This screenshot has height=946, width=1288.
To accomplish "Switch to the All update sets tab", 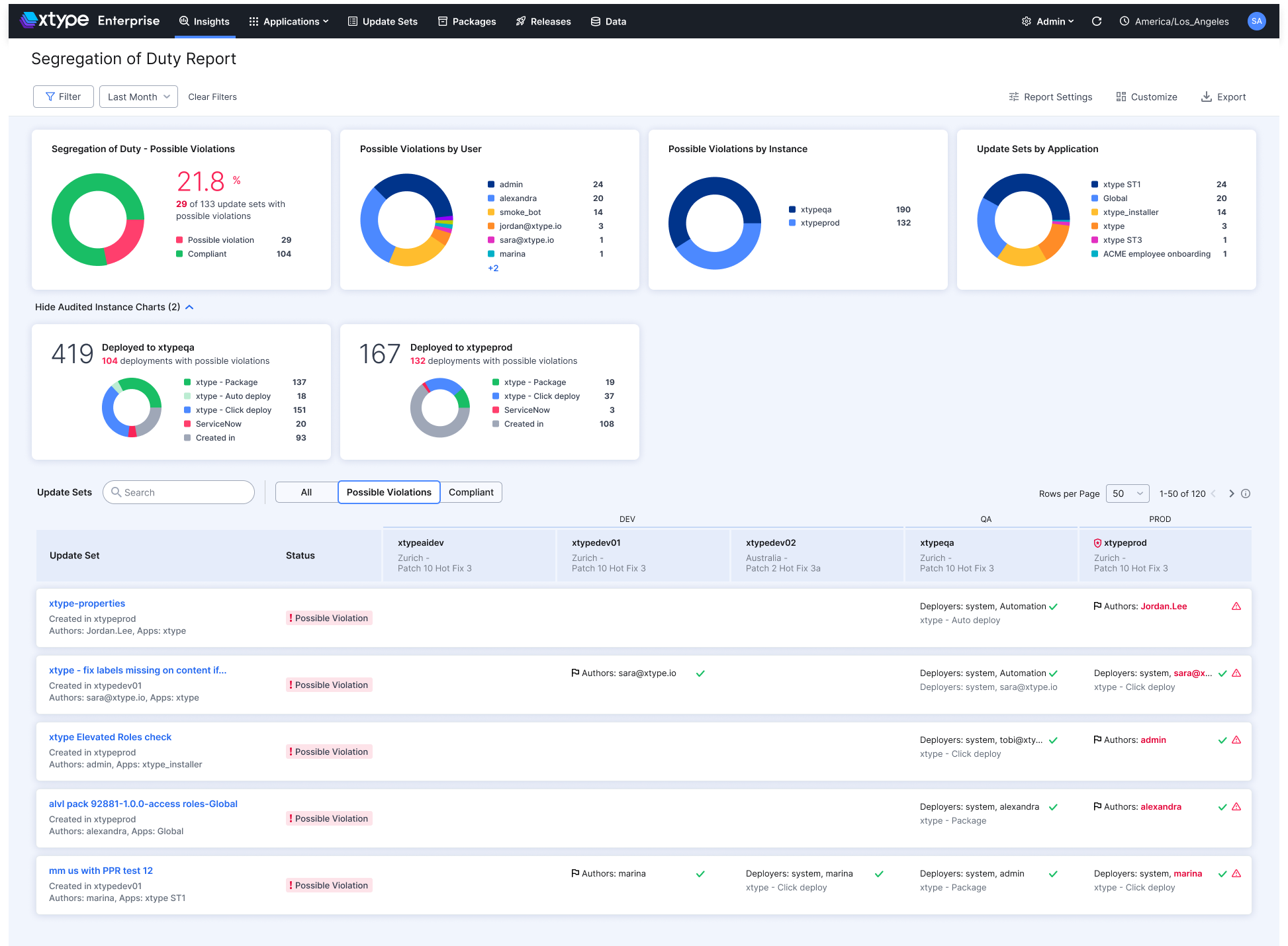I will tap(306, 492).
